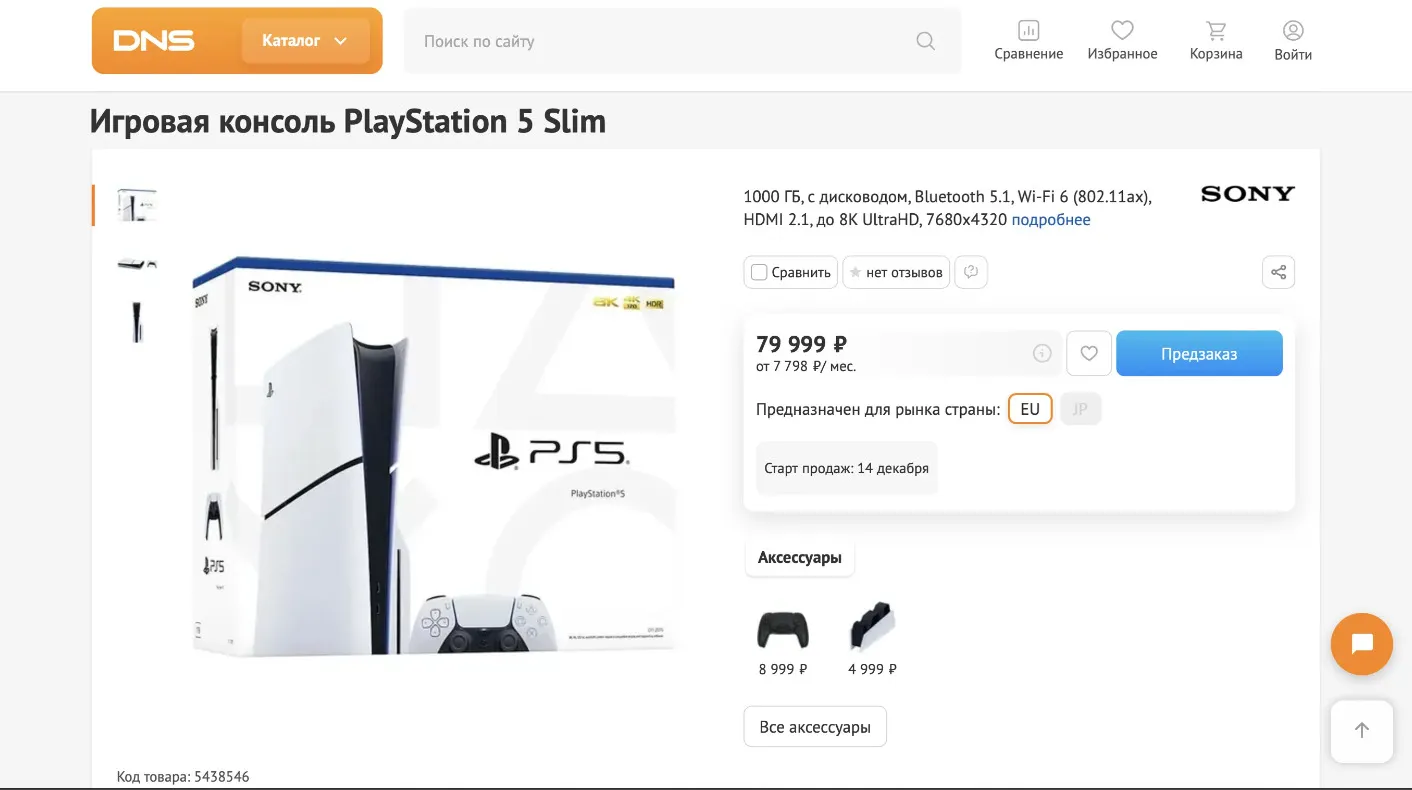Click the Поиск по сайту search field
1412x790 pixels.
click(x=660, y=41)
